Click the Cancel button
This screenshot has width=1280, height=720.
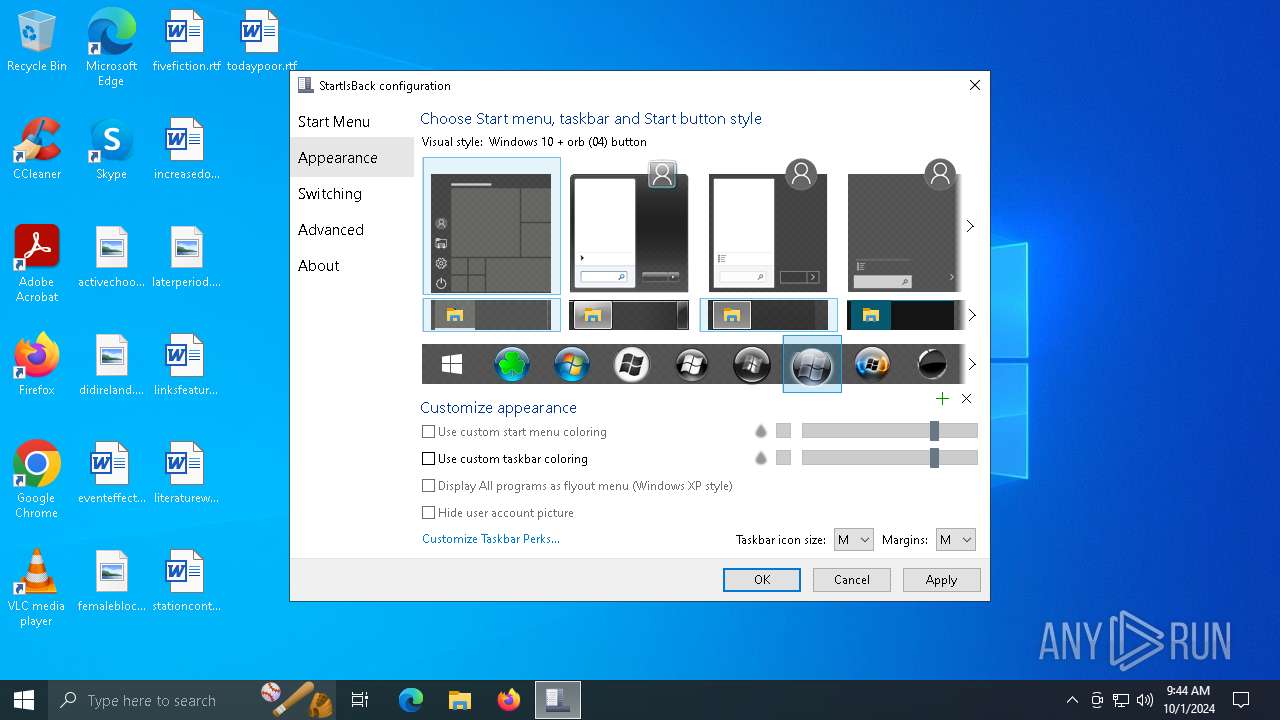click(852, 580)
